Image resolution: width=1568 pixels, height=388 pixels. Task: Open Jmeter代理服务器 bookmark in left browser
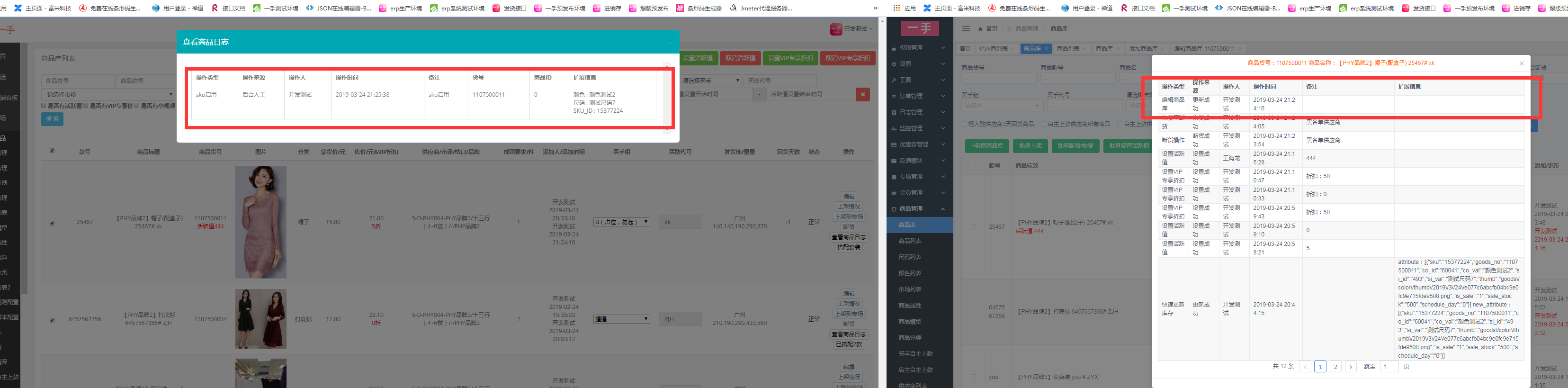pos(761,9)
